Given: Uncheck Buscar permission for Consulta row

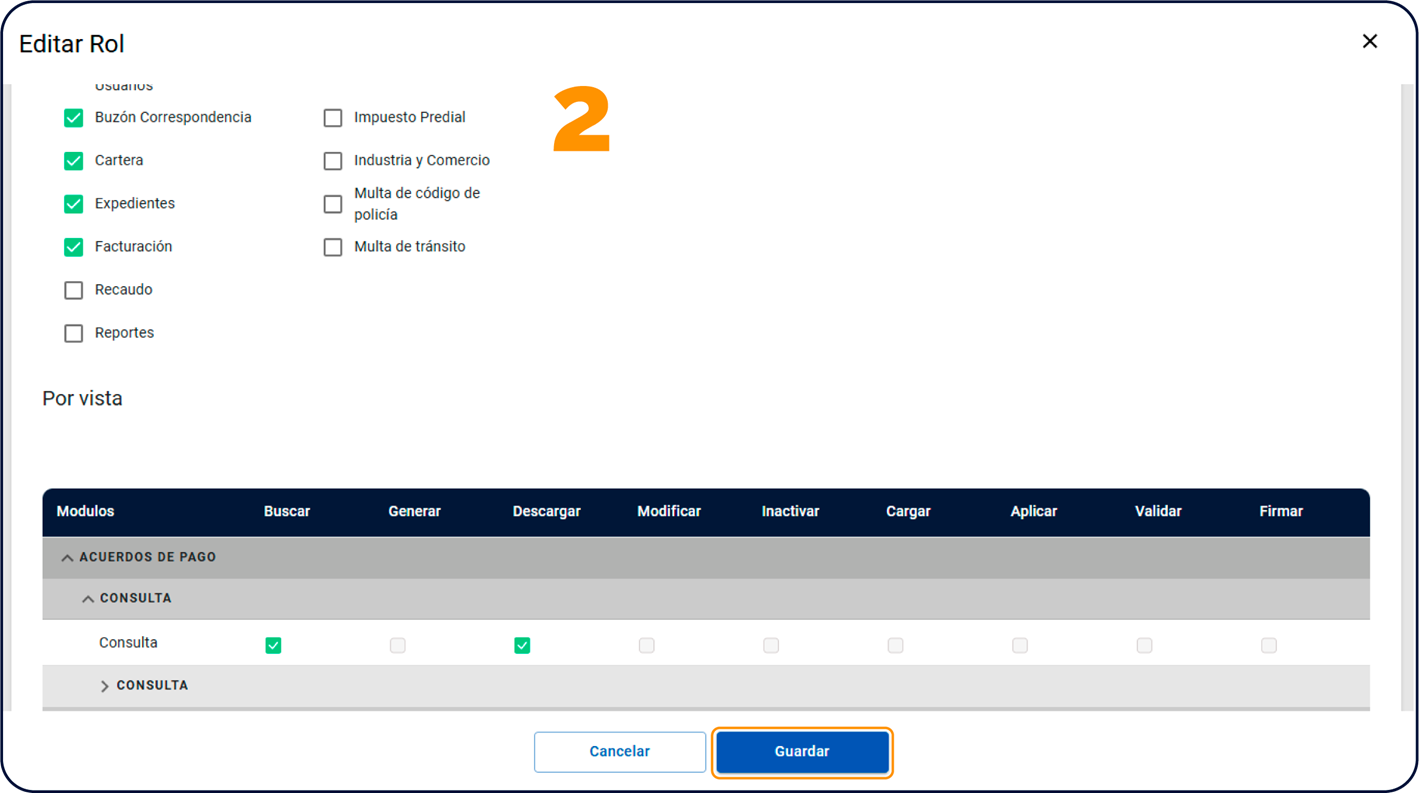Looking at the screenshot, I should (x=273, y=646).
